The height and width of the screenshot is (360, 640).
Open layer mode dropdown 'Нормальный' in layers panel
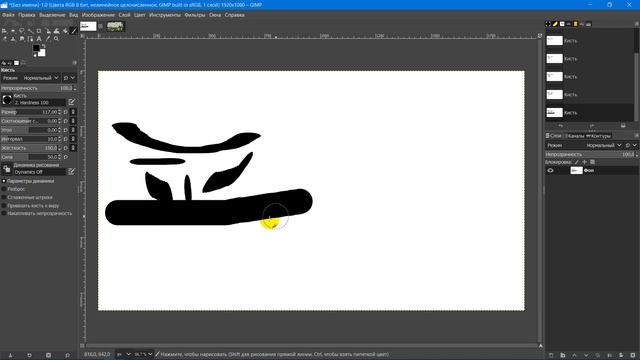604,145
